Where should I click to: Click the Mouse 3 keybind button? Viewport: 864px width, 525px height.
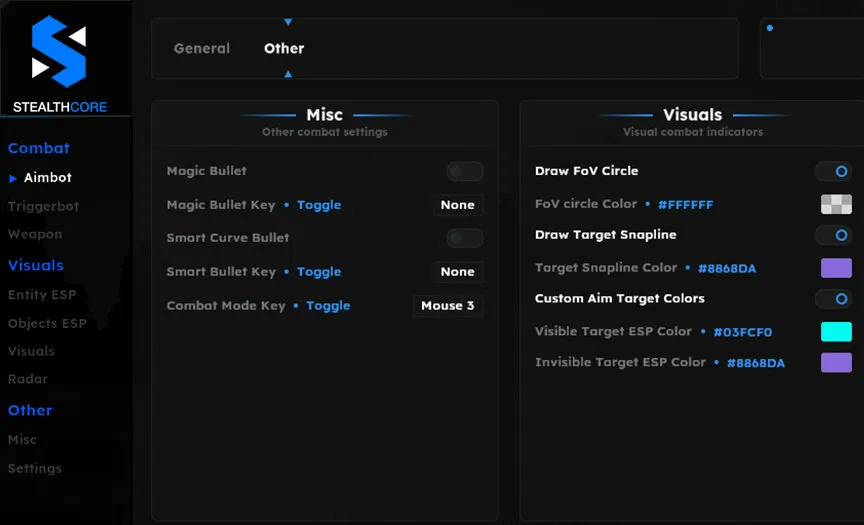[448, 306]
